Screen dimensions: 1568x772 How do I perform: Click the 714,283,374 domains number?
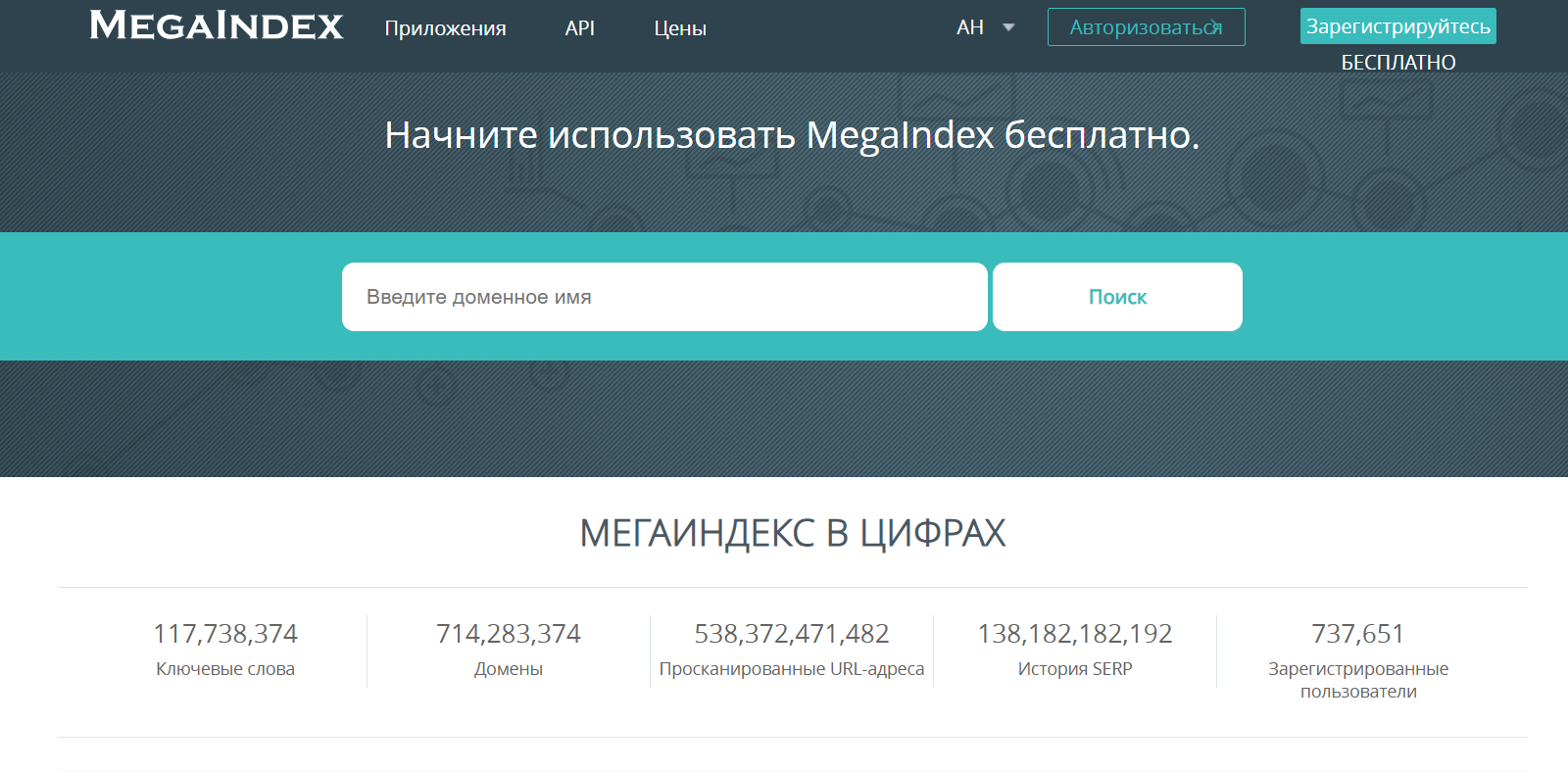[x=509, y=634]
